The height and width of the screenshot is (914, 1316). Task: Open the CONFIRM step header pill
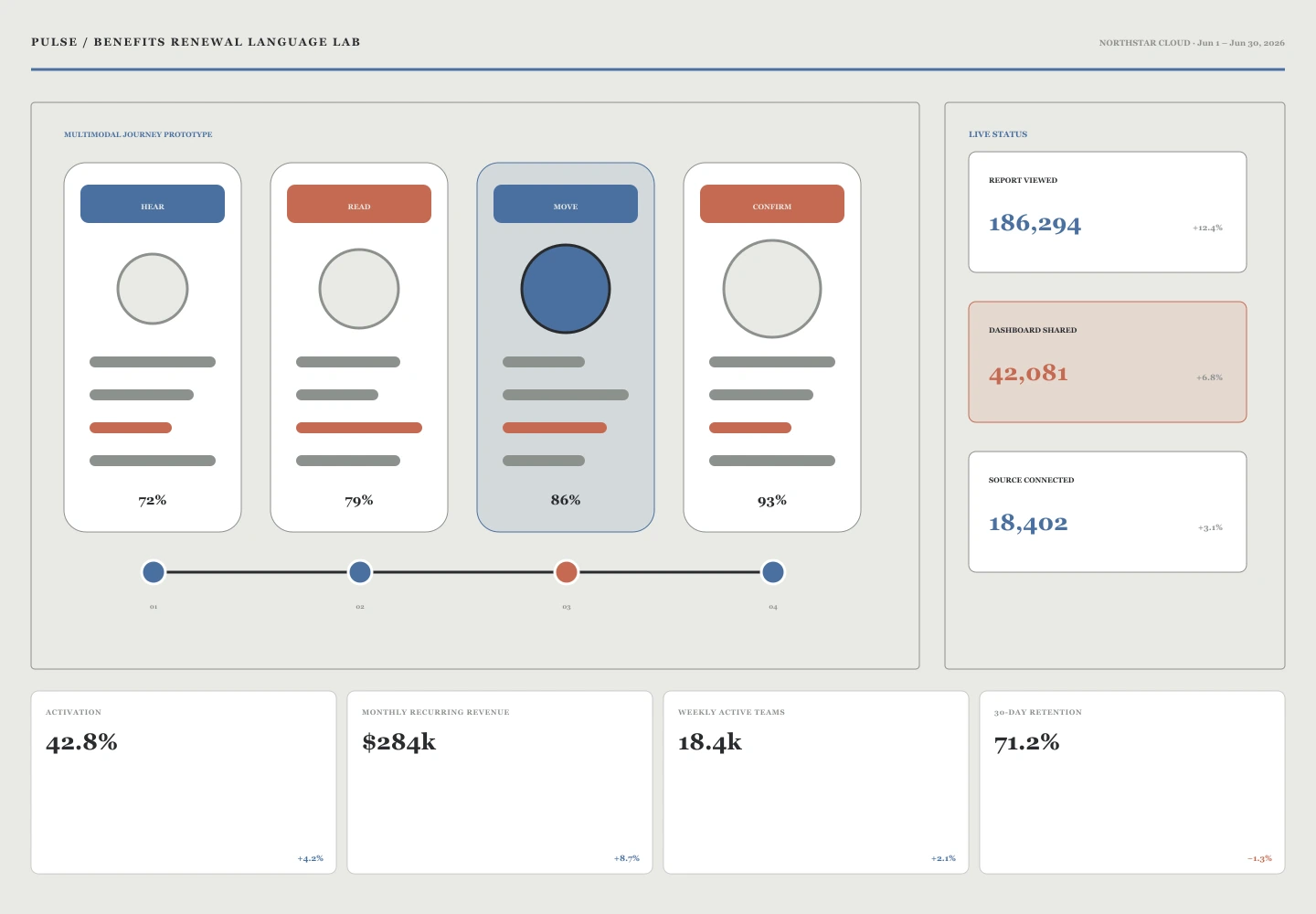click(772, 204)
